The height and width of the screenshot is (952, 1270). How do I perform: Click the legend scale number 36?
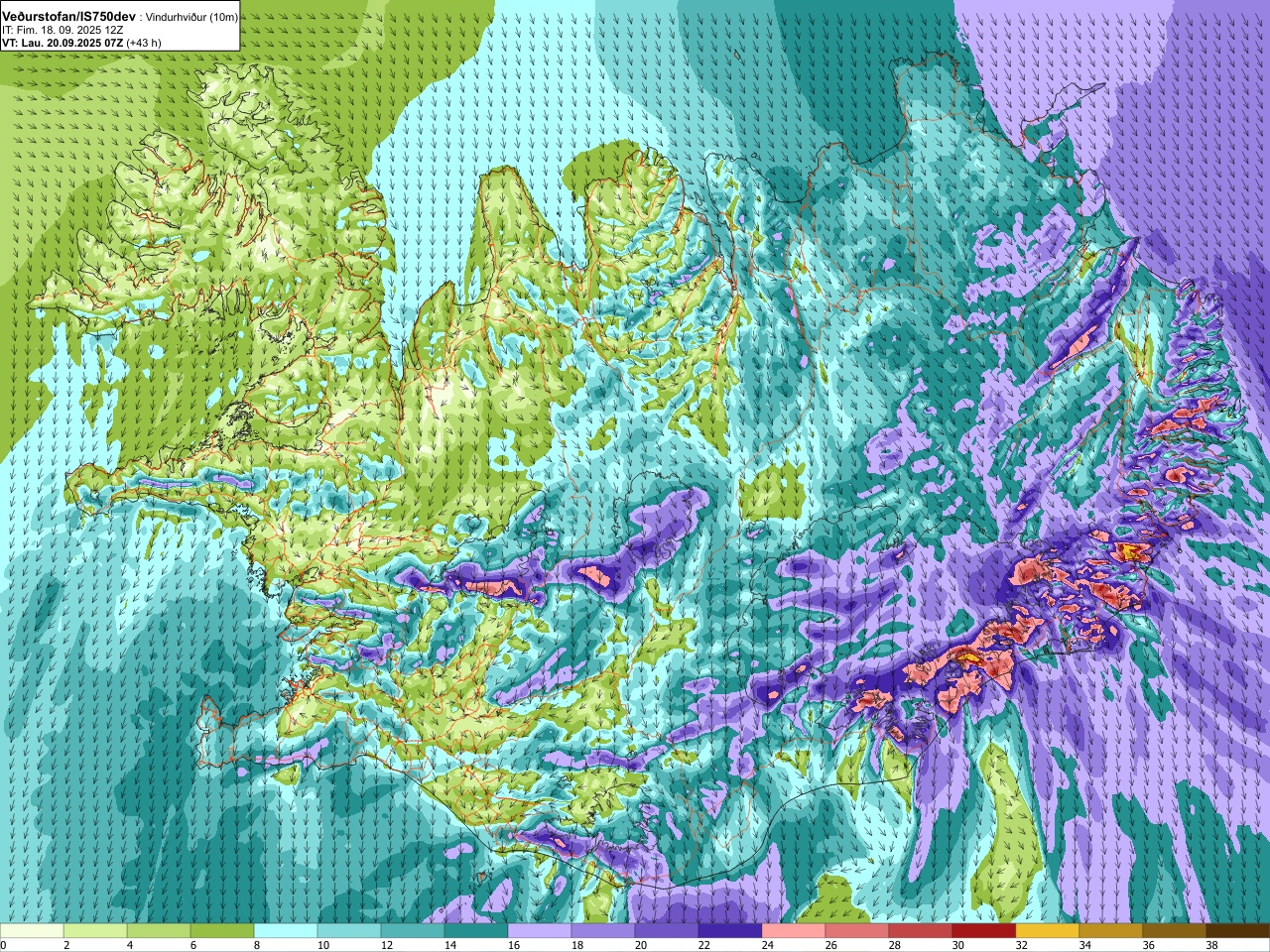1149,945
